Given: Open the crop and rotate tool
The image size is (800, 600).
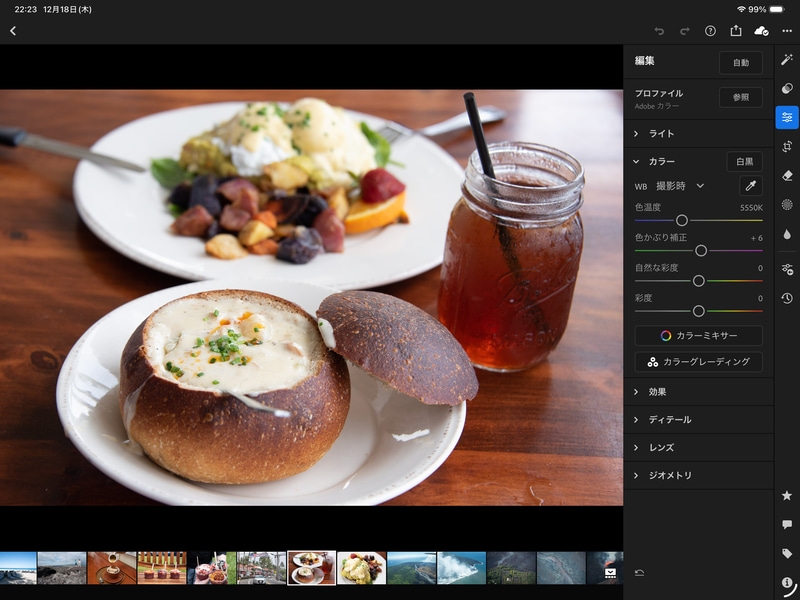Looking at the screenshot, I should coord(787,147).
